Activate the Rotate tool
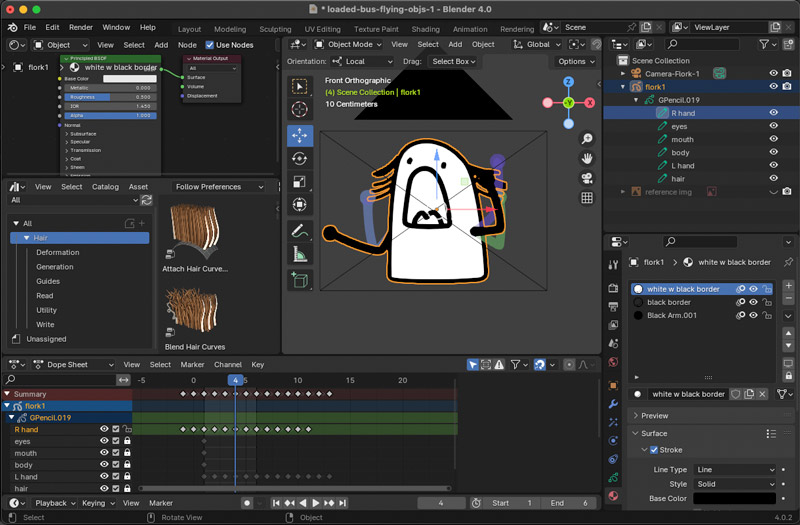Image resolution: width=800 pixels, height=525 pixels. click(x=299, y=159)
